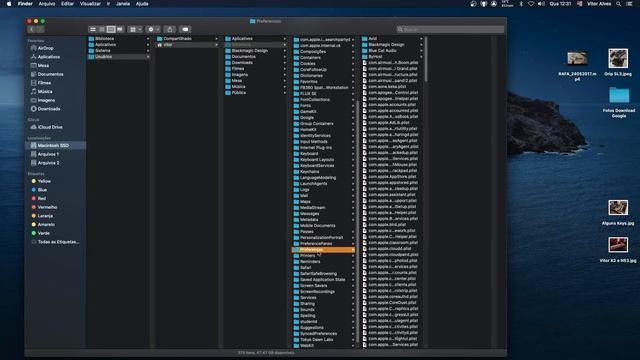Viewport: 640px width, 360px height.
Task: Open Música in the sidebar
Action: [x=45, y=91]
